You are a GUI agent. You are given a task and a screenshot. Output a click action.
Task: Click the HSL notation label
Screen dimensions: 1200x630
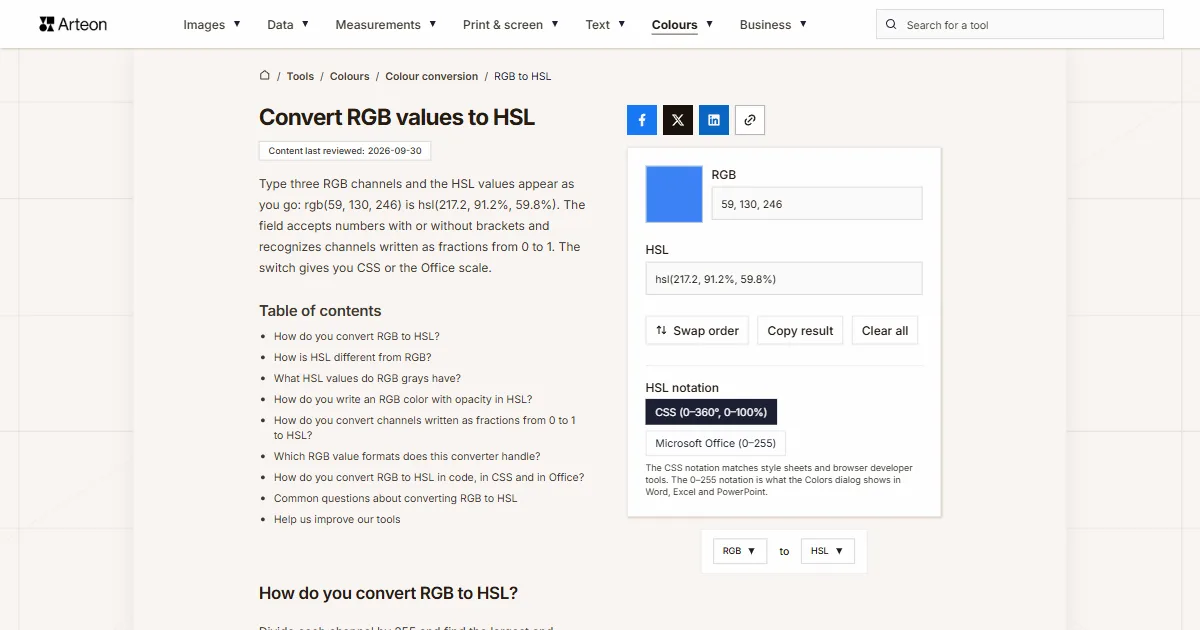[682, 388]
